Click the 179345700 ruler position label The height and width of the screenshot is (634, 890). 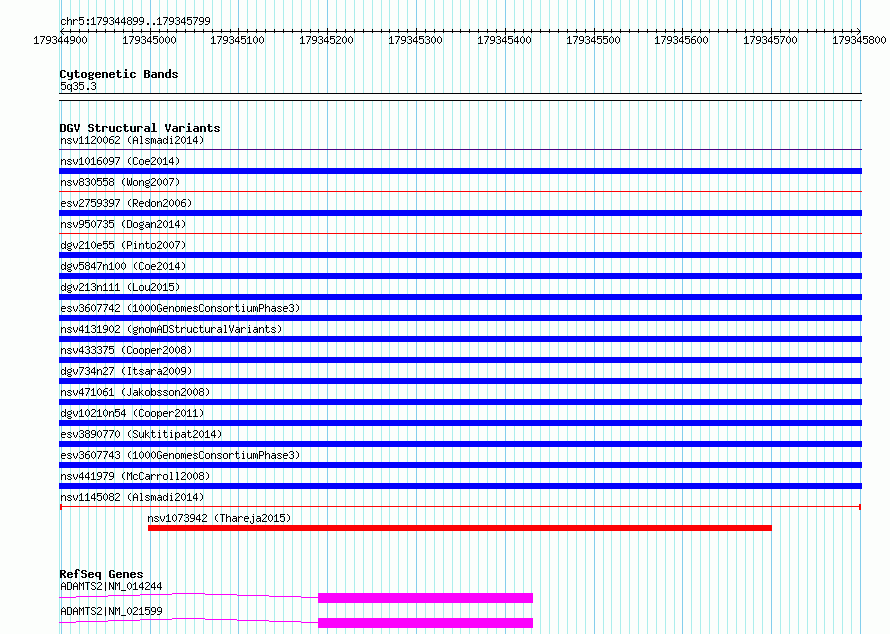click(770, 40)
